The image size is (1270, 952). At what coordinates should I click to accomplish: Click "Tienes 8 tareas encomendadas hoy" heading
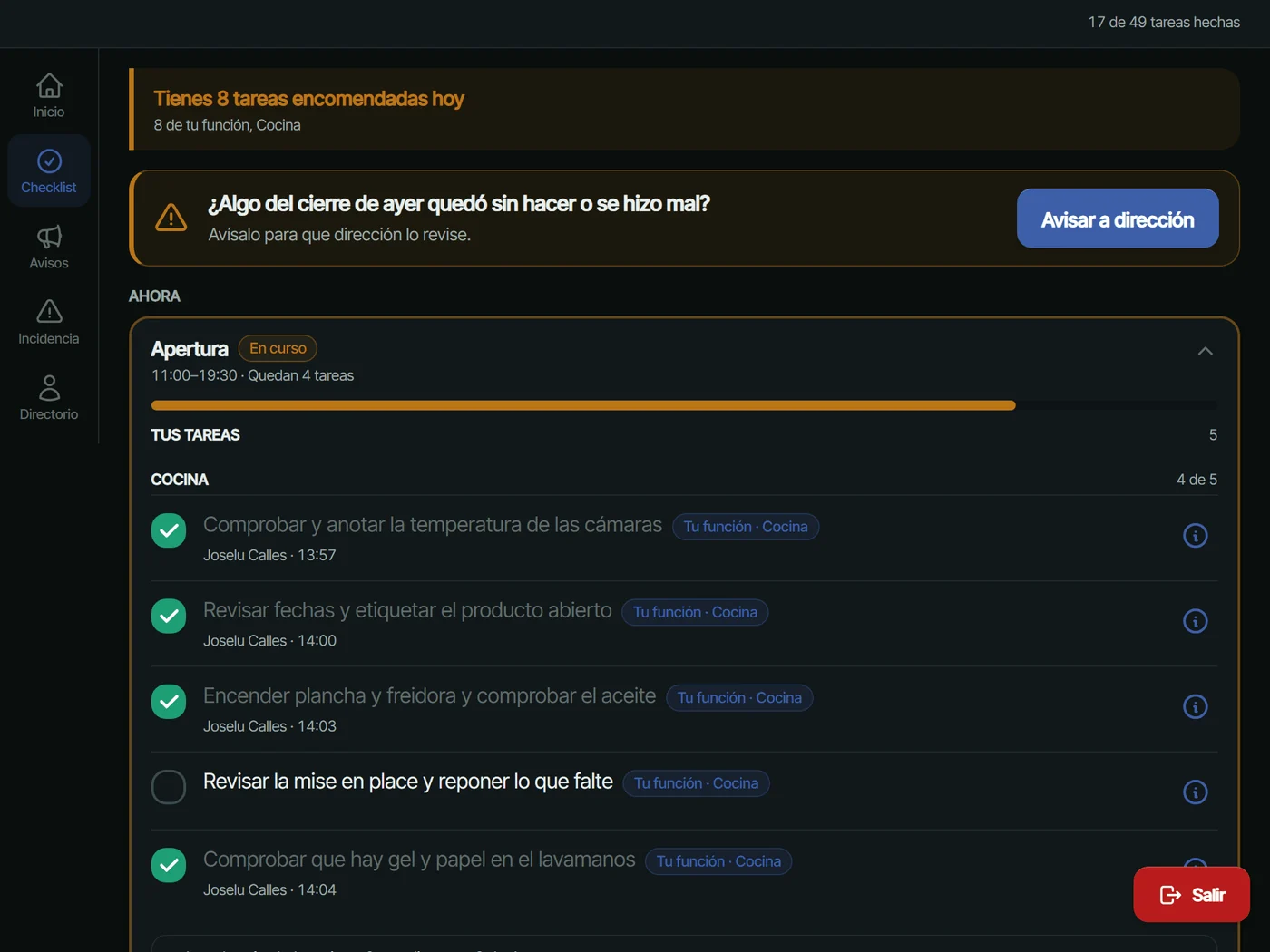308,98
